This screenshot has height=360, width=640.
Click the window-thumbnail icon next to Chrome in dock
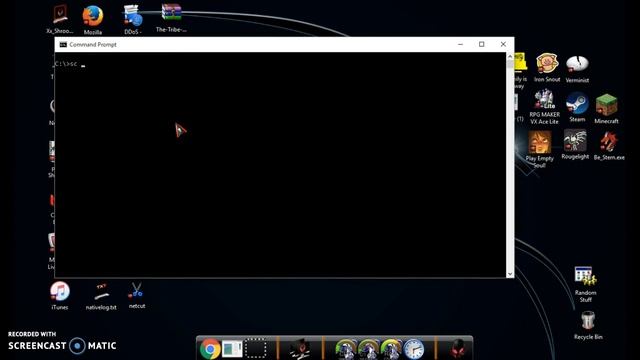(x=232, y=349)
